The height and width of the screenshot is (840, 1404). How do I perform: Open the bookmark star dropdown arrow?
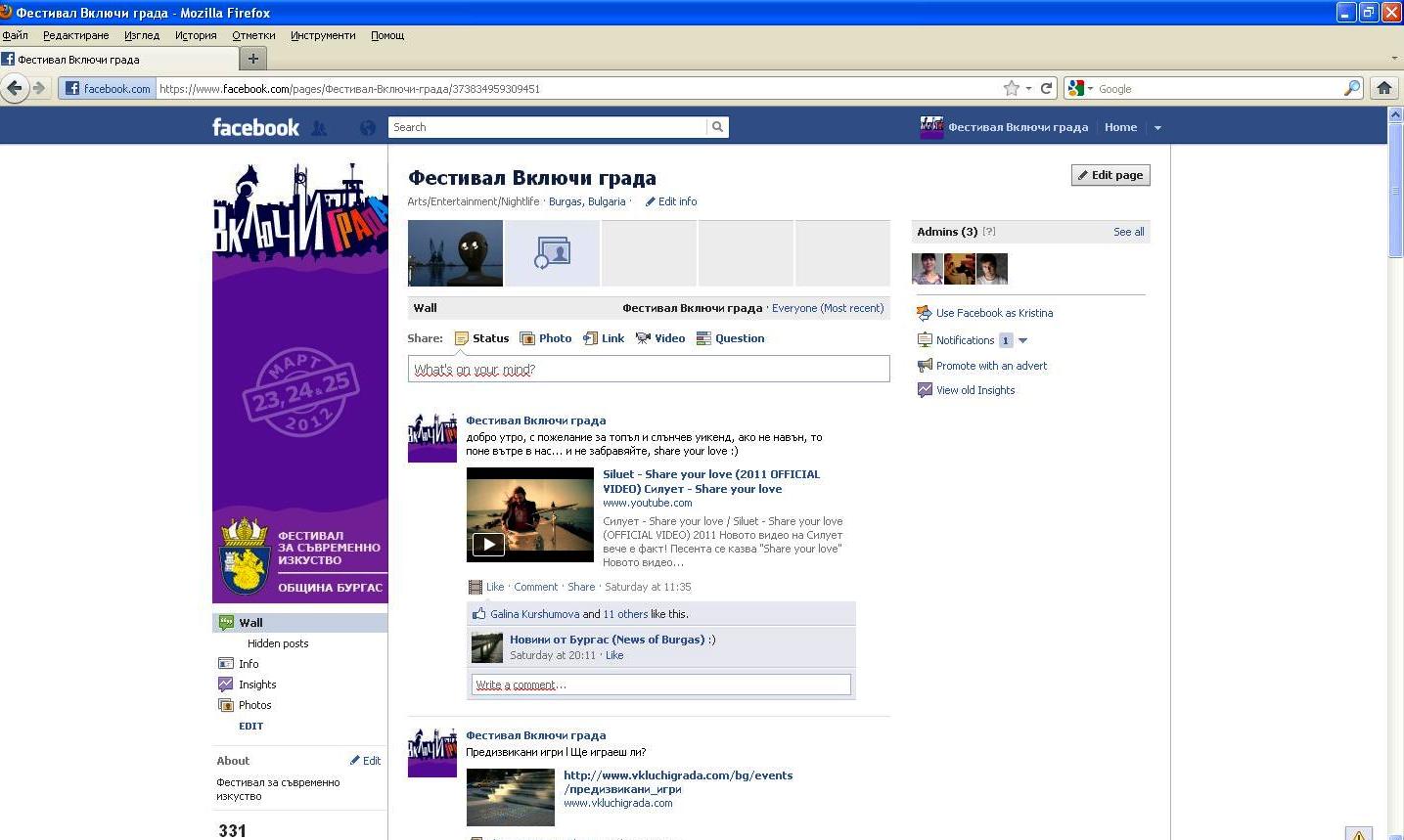1028,88
